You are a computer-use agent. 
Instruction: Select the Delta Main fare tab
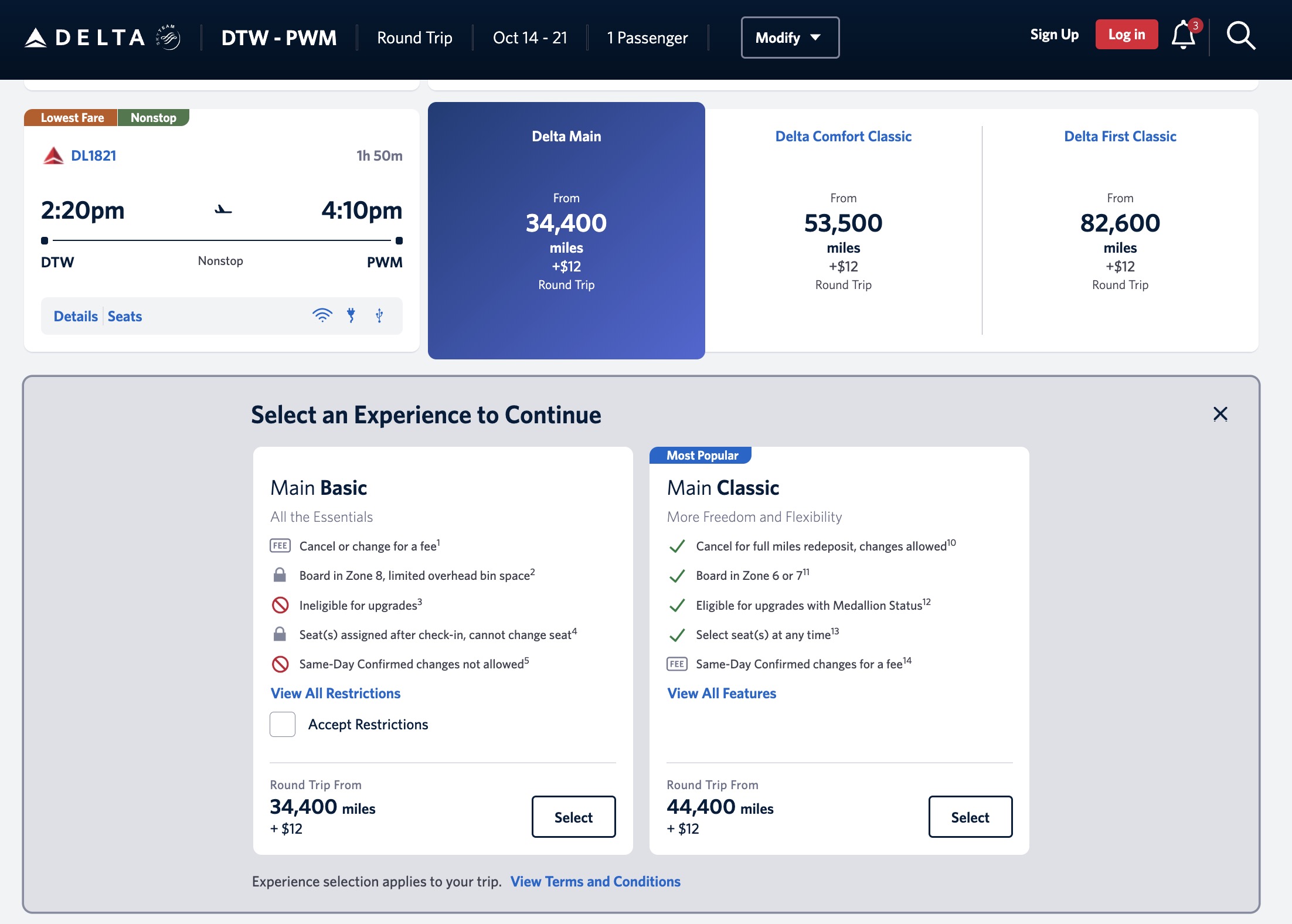(x=566, y=230)
